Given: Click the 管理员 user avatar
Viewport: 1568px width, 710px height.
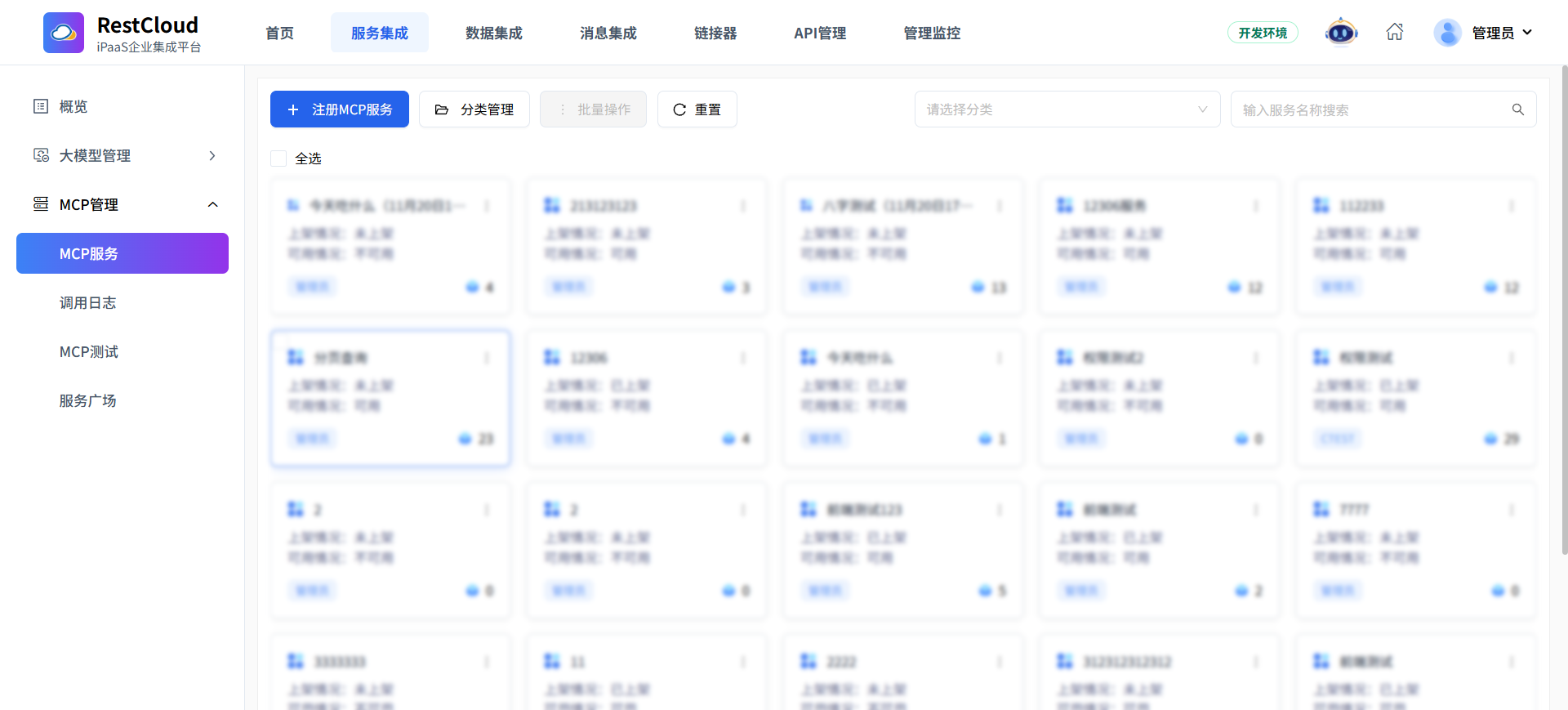Looking at the screenshot, I should tap(1447, 33).
